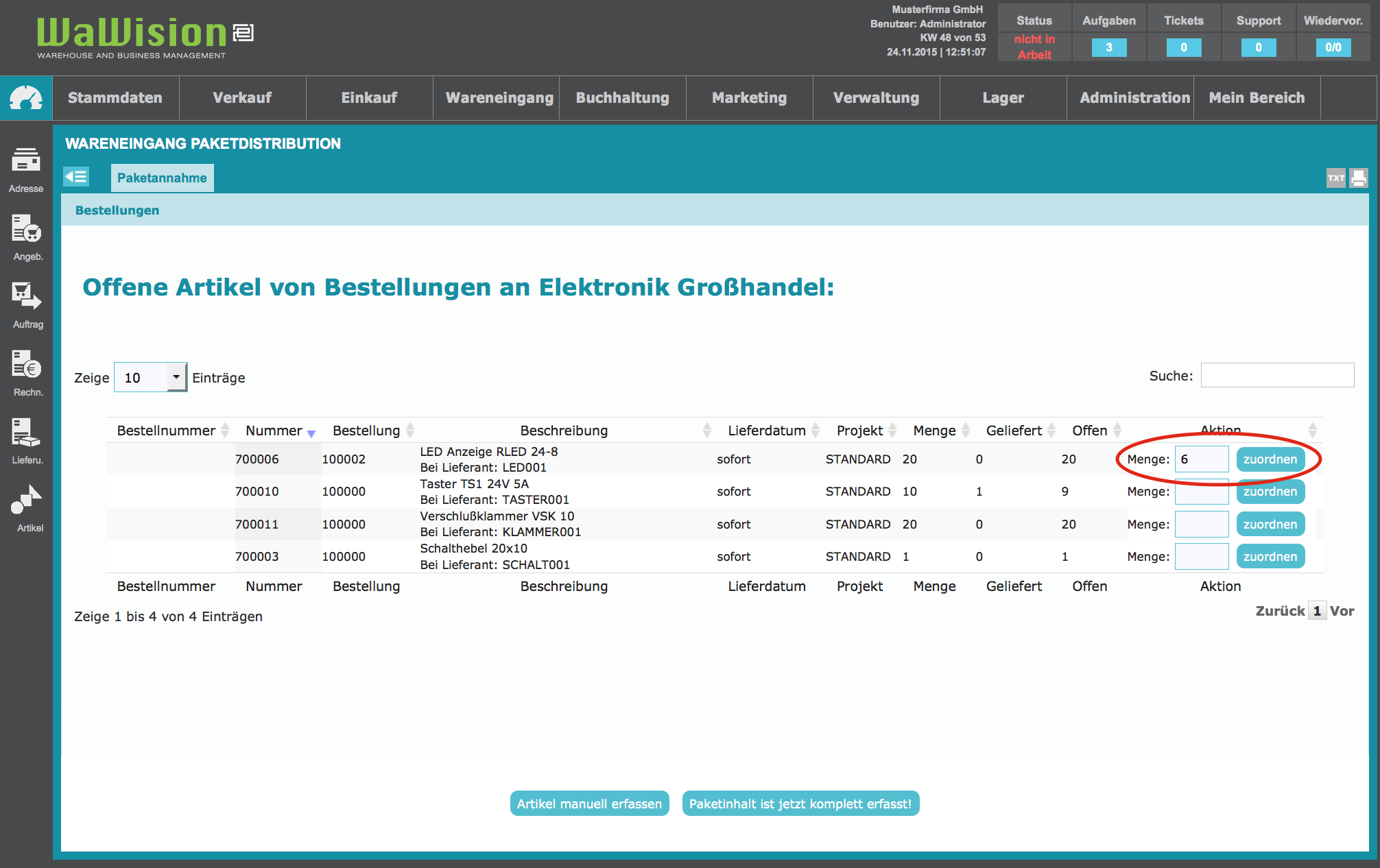The image size is (1380, 868).
Task: Click the TXT export icon
Action: [1335, 178]
